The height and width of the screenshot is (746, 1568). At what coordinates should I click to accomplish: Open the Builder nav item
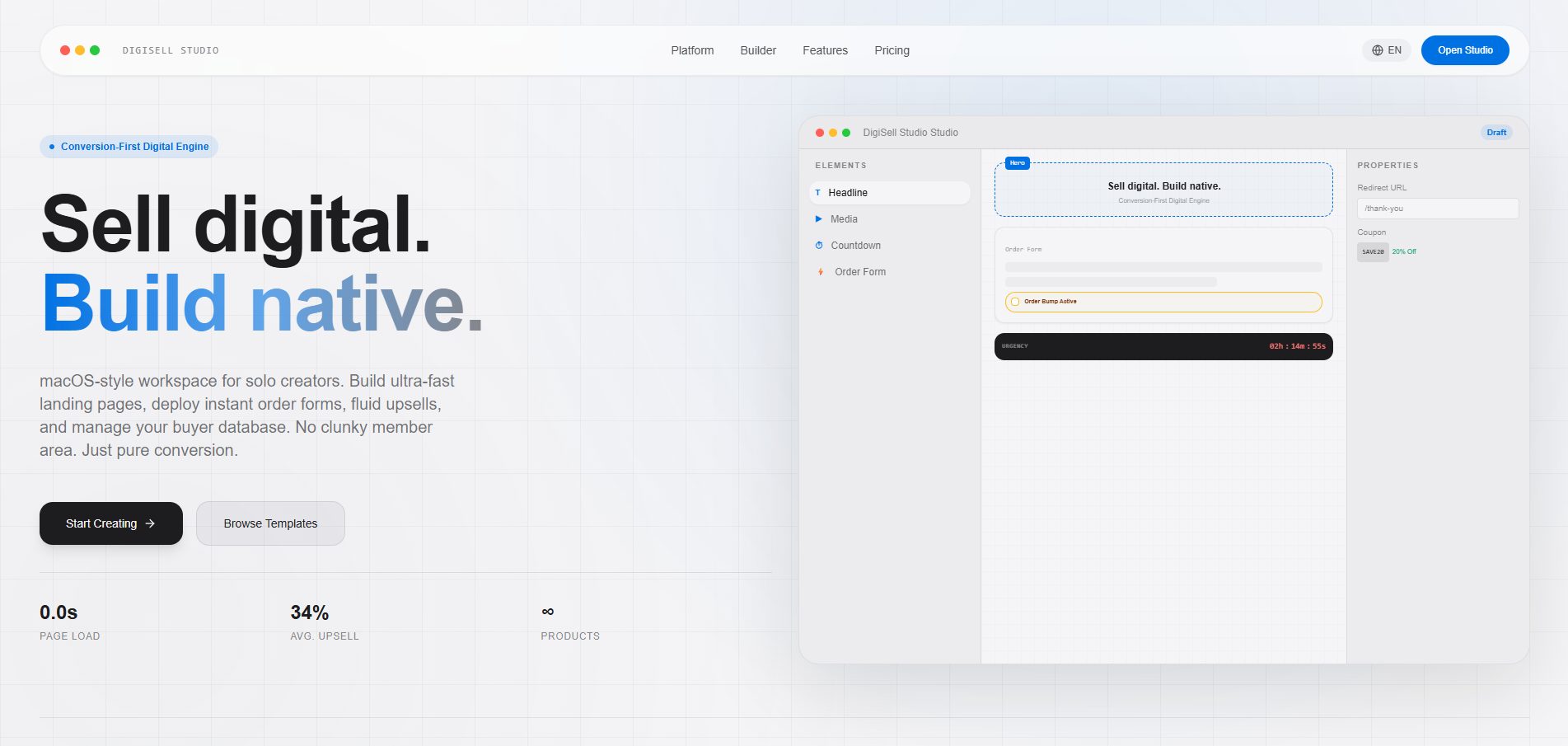click(x=758, y=50)
